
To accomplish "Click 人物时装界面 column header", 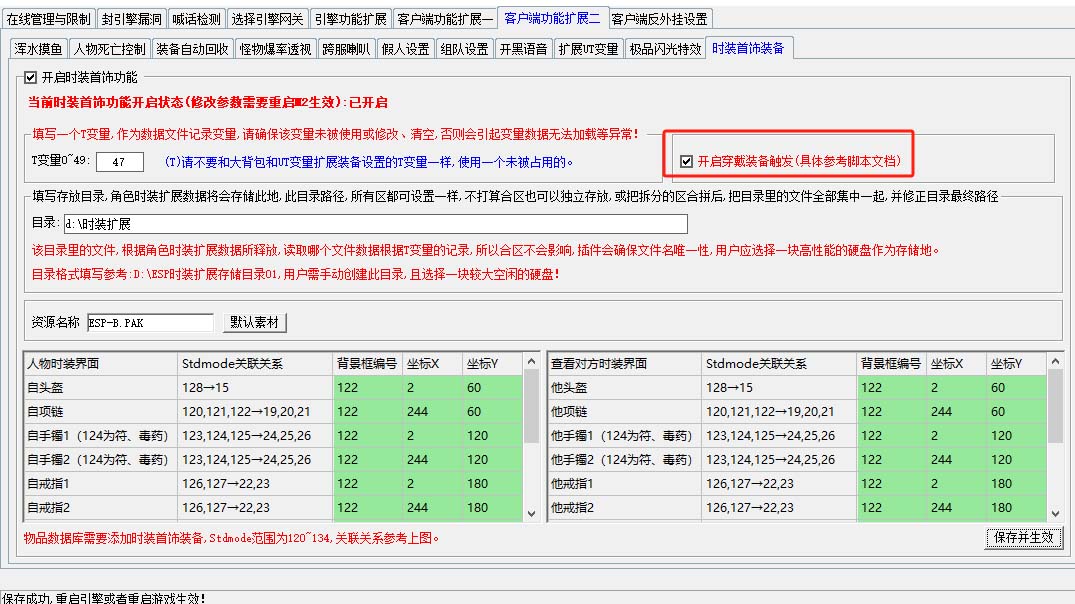I will pyautogui.click(x=101, y=363).
